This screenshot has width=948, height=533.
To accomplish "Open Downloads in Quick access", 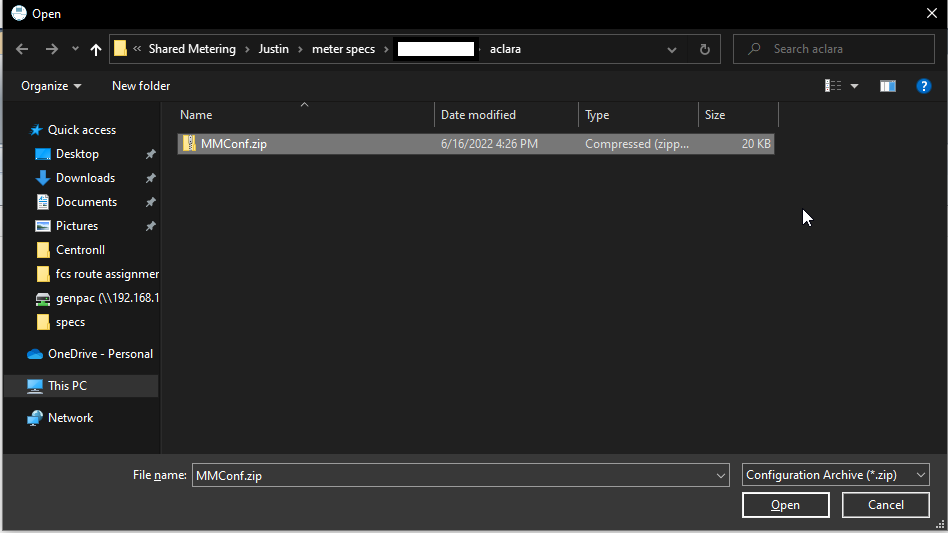I will (85, 178).
